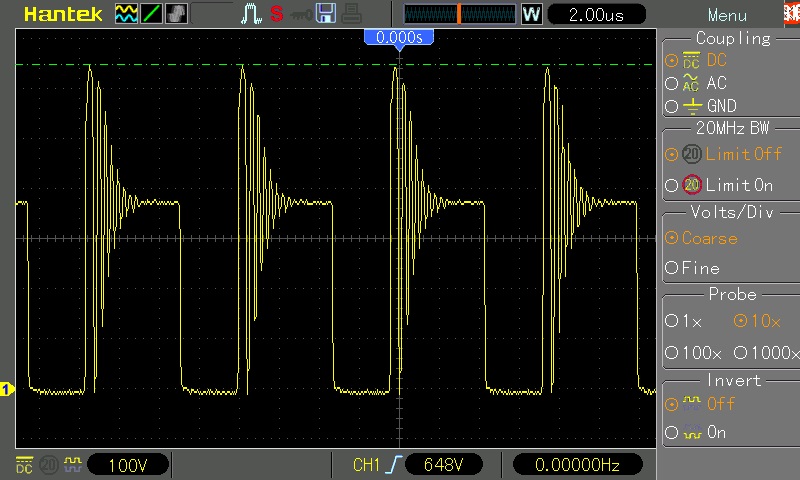Image resolution: width=800 pixels, height=480 pixels.
Task: Click the 20 bandwidth icon in status bar
Action: (49, 465)
